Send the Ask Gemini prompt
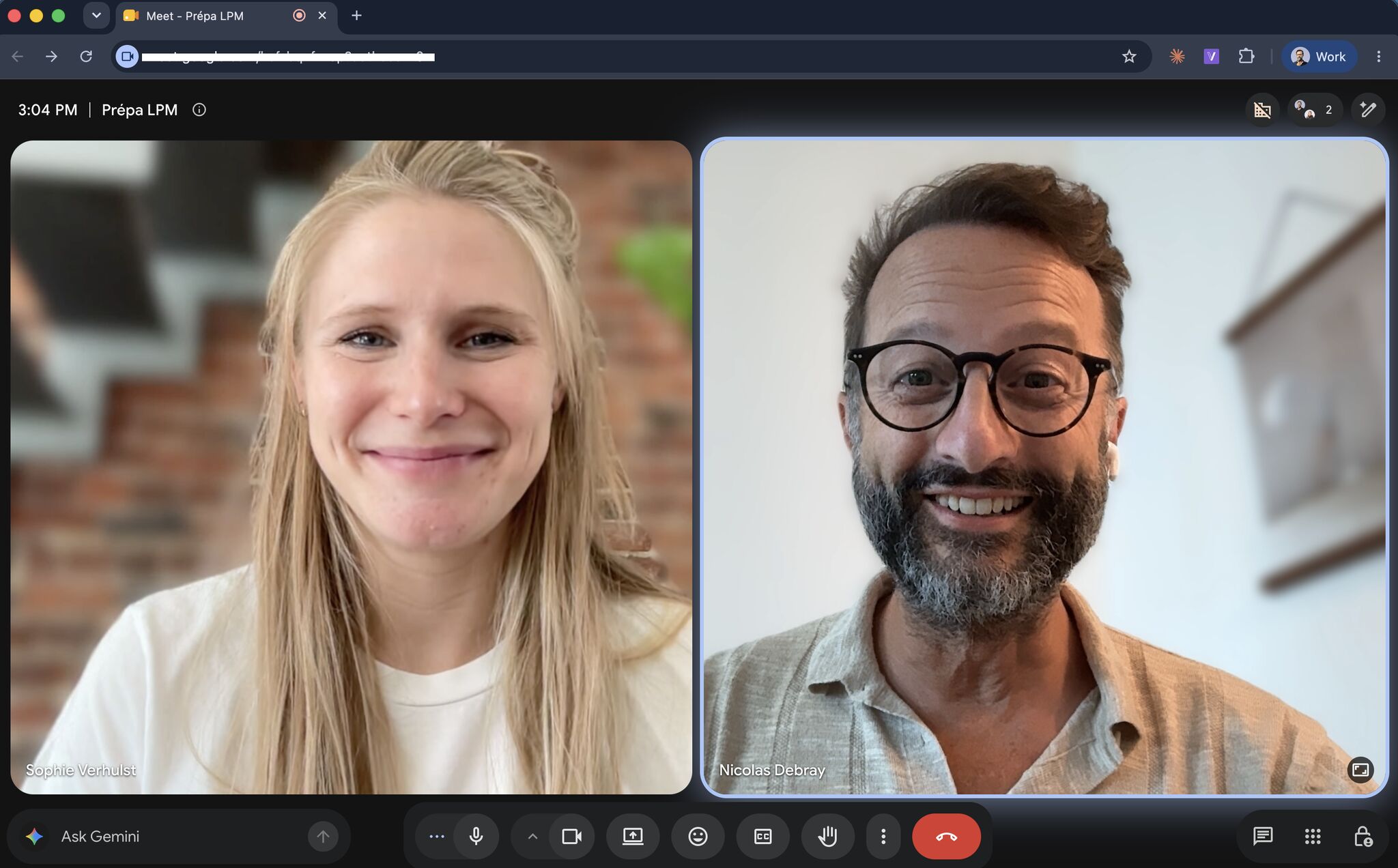Image resolution: width=1398 pixels, height=868 pixels. point(323,836)
